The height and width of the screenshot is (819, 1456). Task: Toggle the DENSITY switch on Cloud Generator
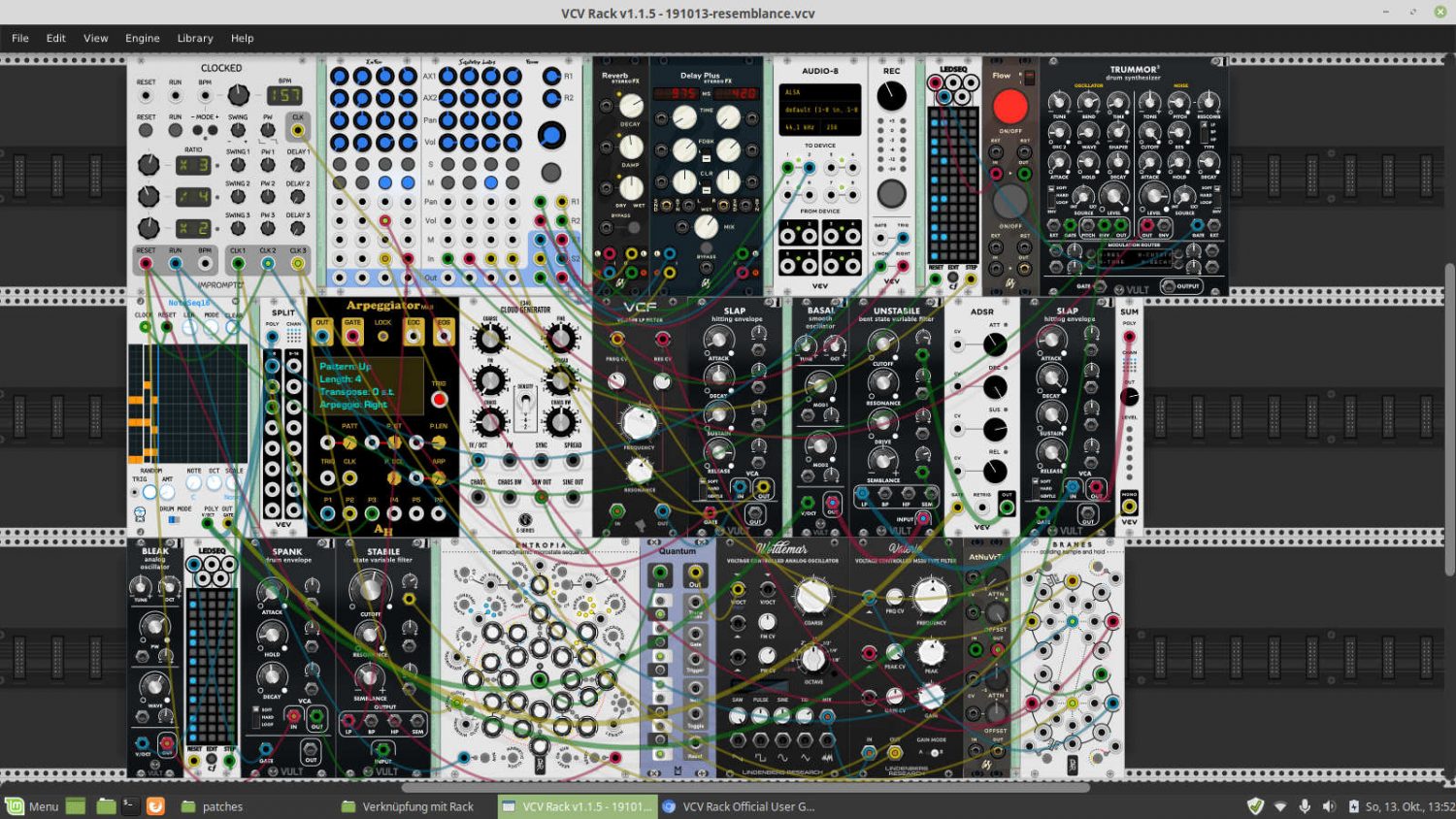click(525, 406)
